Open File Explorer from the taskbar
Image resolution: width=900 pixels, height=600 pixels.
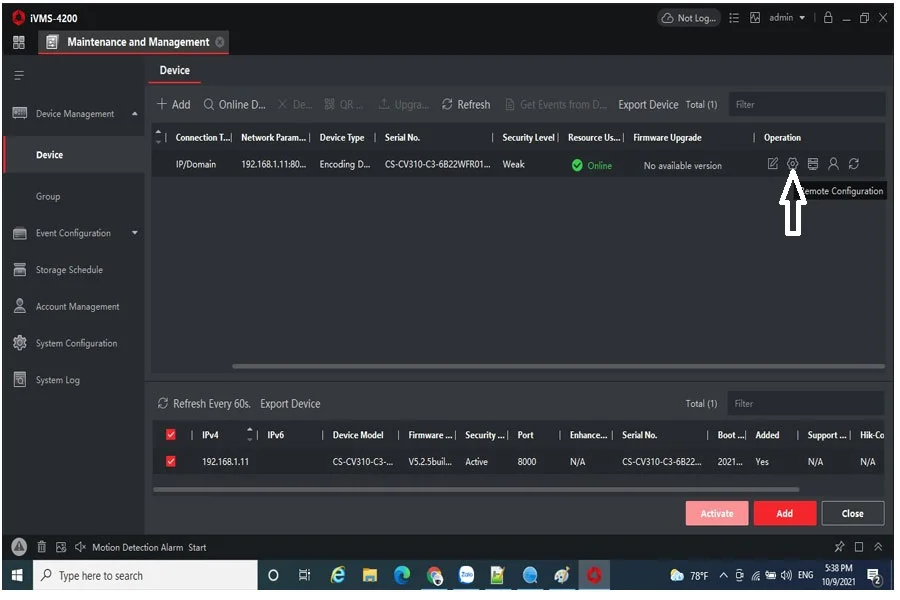[x=370, y=575]
